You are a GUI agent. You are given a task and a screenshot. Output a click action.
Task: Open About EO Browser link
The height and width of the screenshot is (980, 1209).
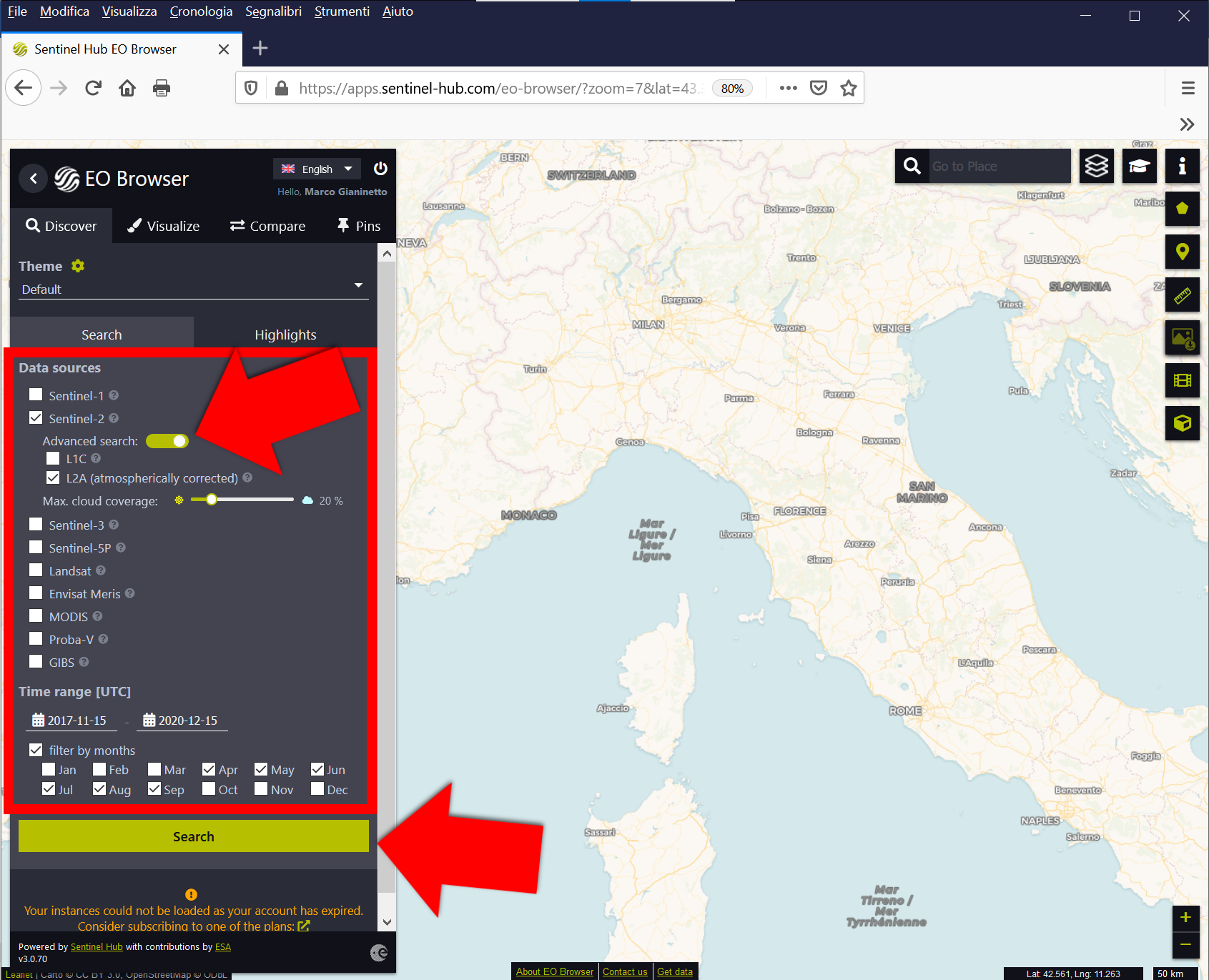[555, 971]
